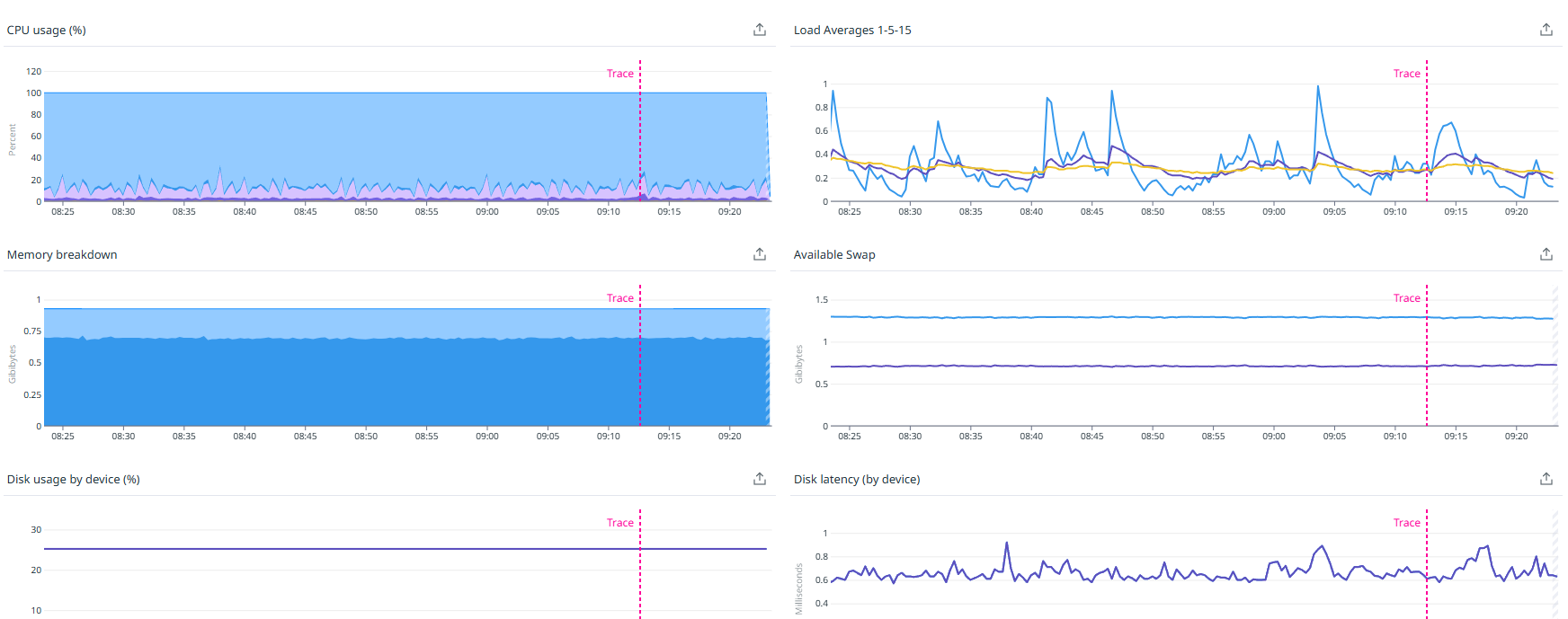Click 09:00 tick on CPU usage axis
The width and height of the screenshot is (1568, 619).
coord(487,212)
